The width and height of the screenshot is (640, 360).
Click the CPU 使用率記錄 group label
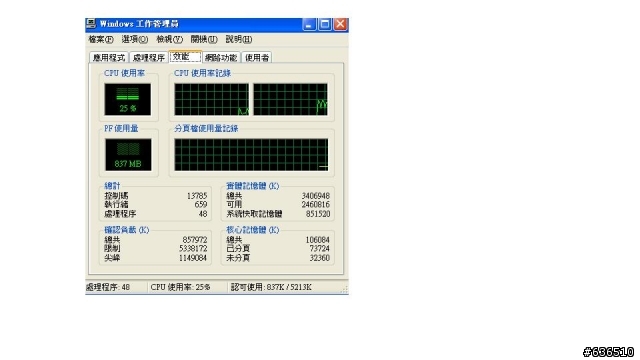click(x=202, y=73)
